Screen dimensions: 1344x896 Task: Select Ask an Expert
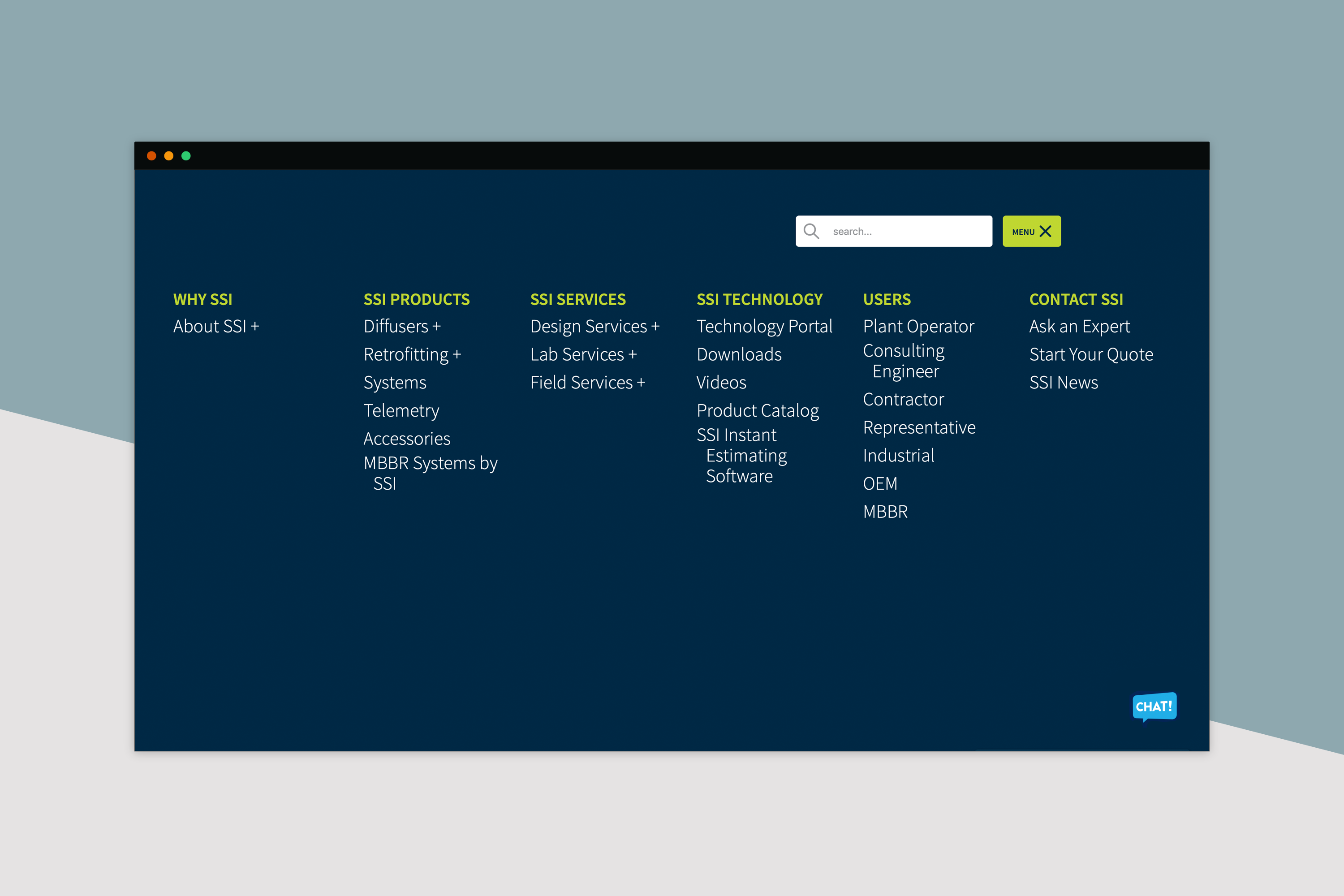(1079, 326)
